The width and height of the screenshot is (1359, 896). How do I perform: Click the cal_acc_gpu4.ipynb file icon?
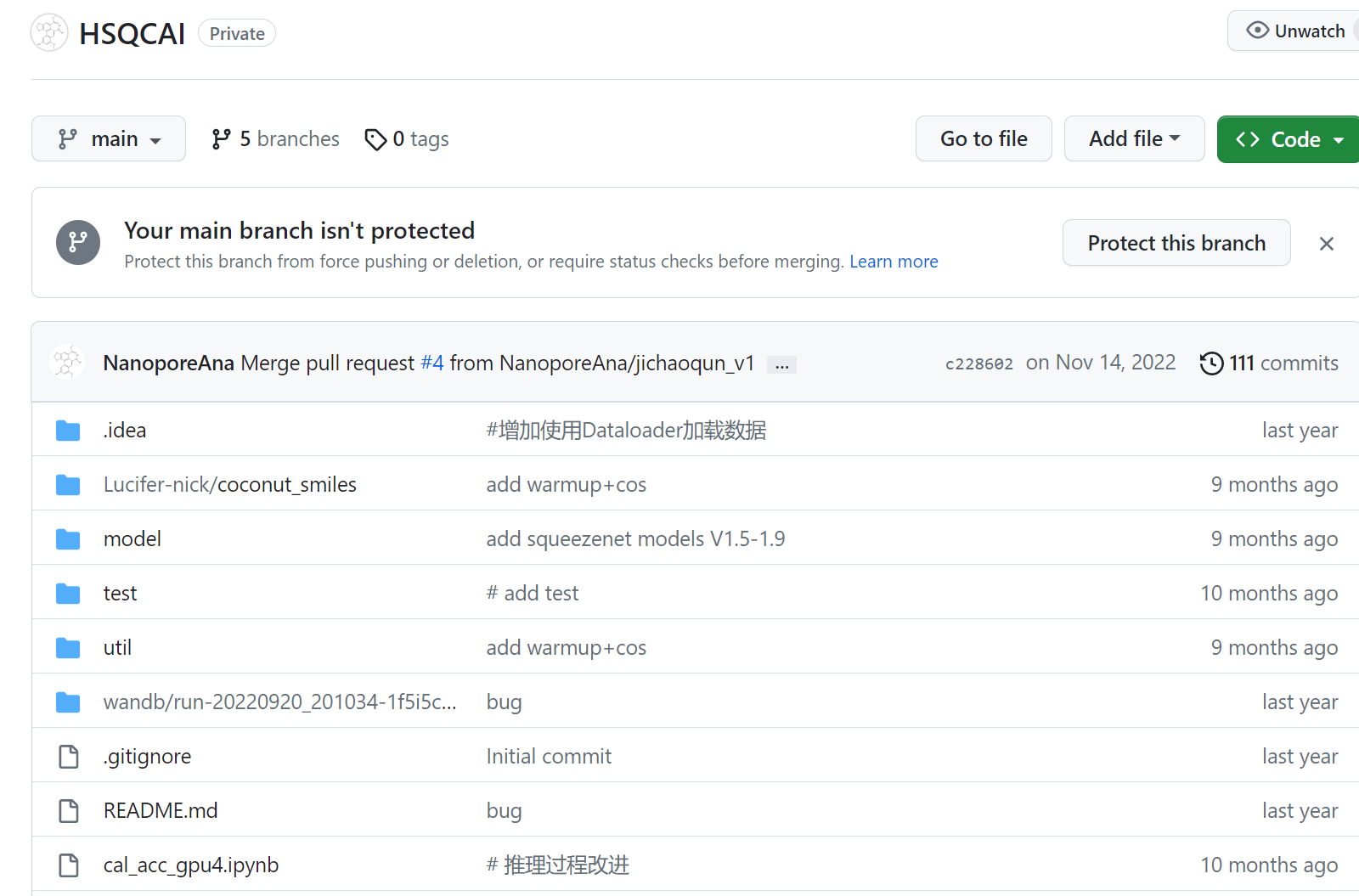tap(69, 865)
